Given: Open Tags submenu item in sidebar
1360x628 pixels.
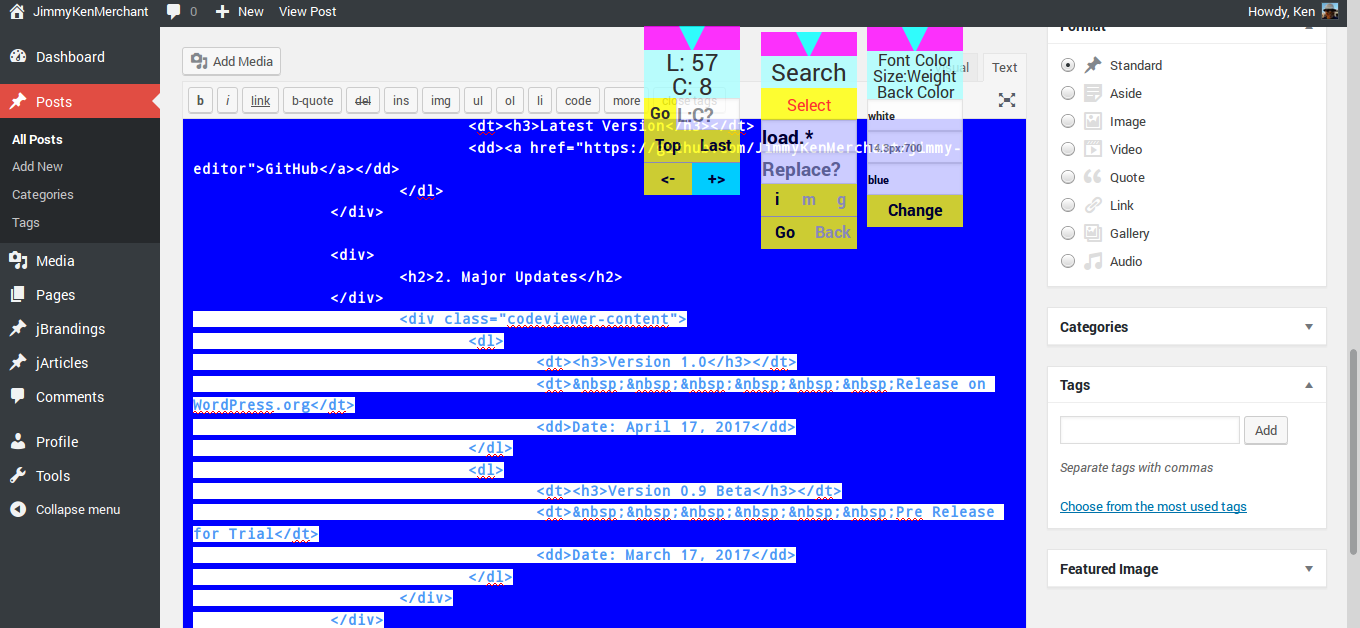Looking at the screenshot, I should coord(26,223).
